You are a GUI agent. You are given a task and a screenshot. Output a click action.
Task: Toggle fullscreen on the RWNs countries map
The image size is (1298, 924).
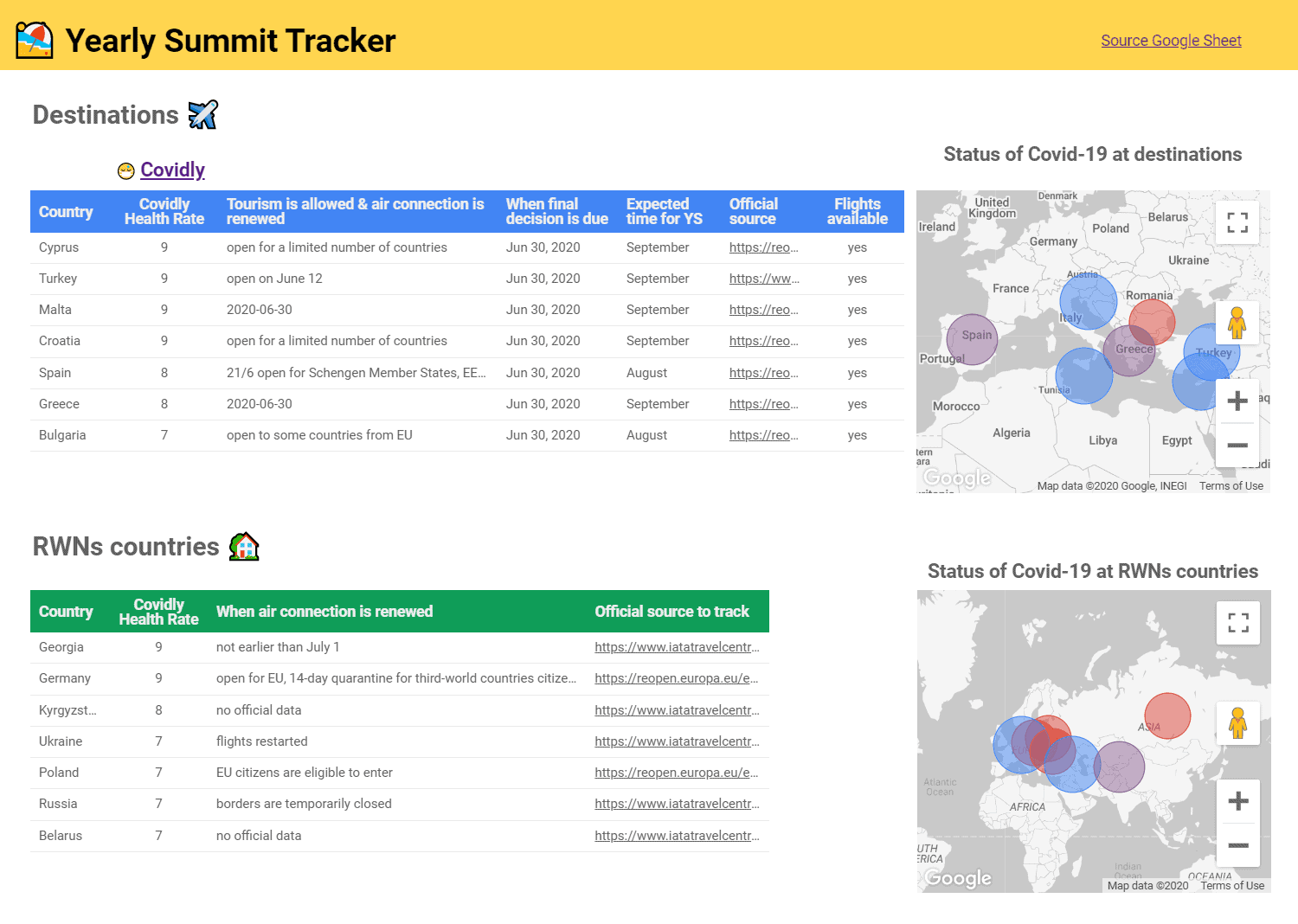click(x=1238, y=622)
